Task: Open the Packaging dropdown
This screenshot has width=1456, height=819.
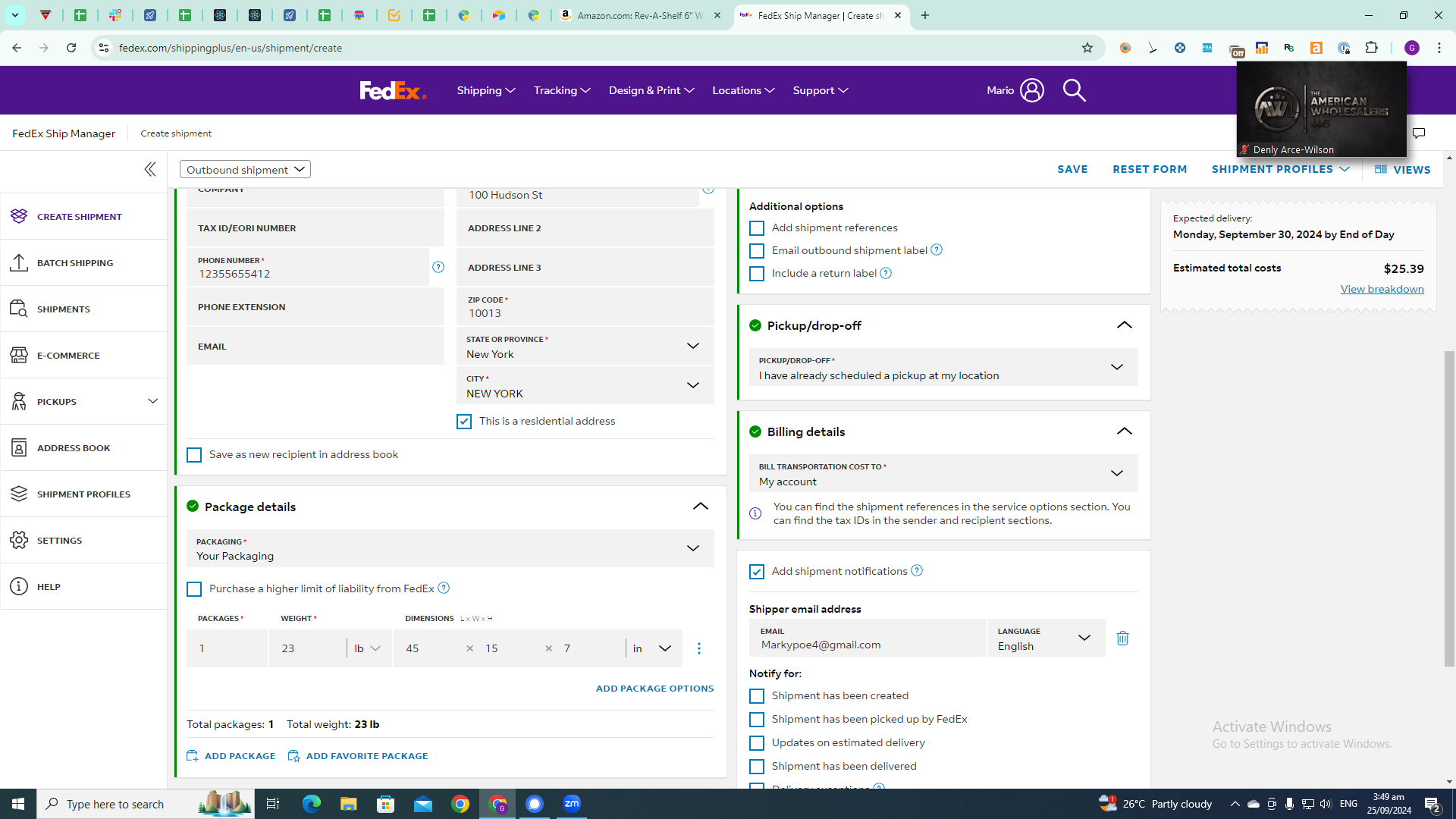Action: [450, 548]
